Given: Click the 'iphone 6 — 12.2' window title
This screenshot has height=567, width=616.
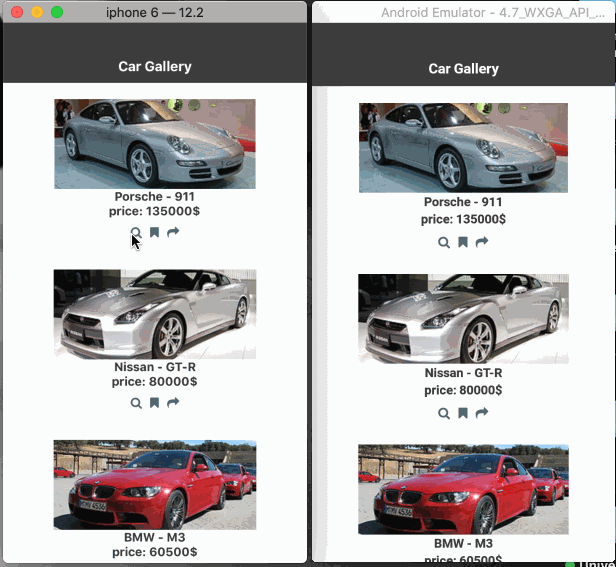Looking at the screenshot, I should coord(155,13).
